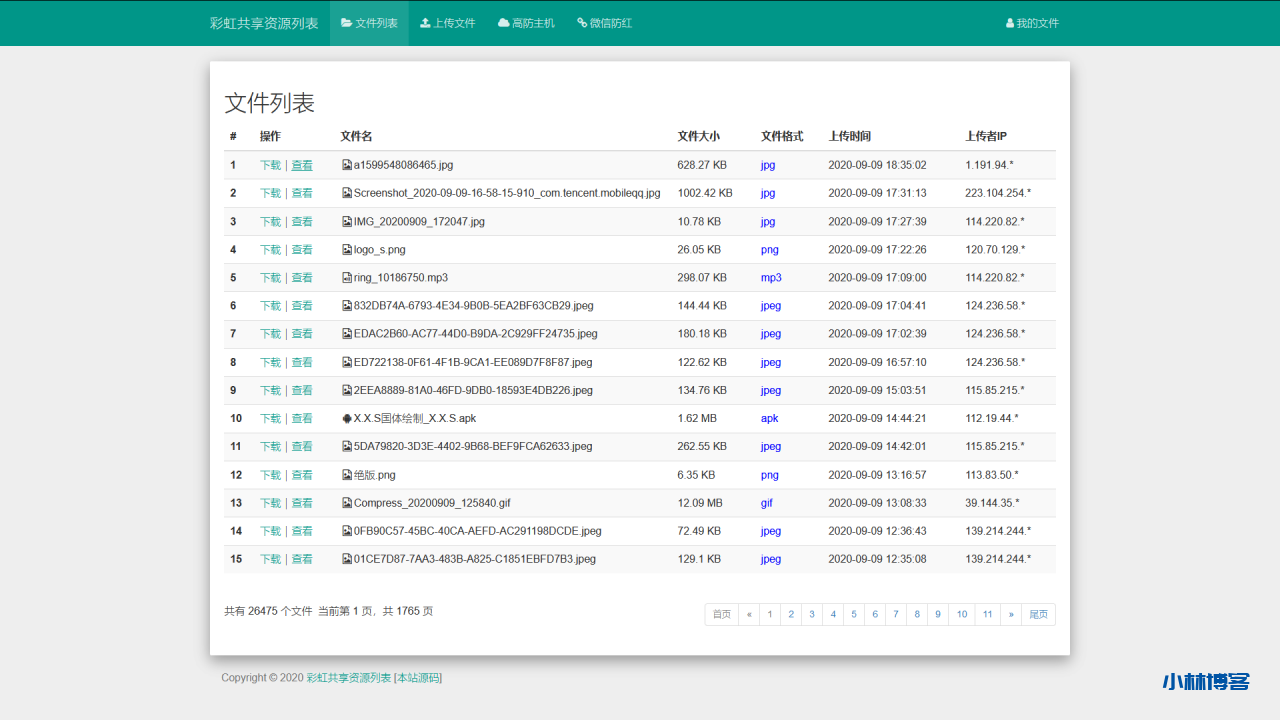View the ring_10186750.mp3 file via 查看
Screen dimensions: 1280x720
pos(302,278)
